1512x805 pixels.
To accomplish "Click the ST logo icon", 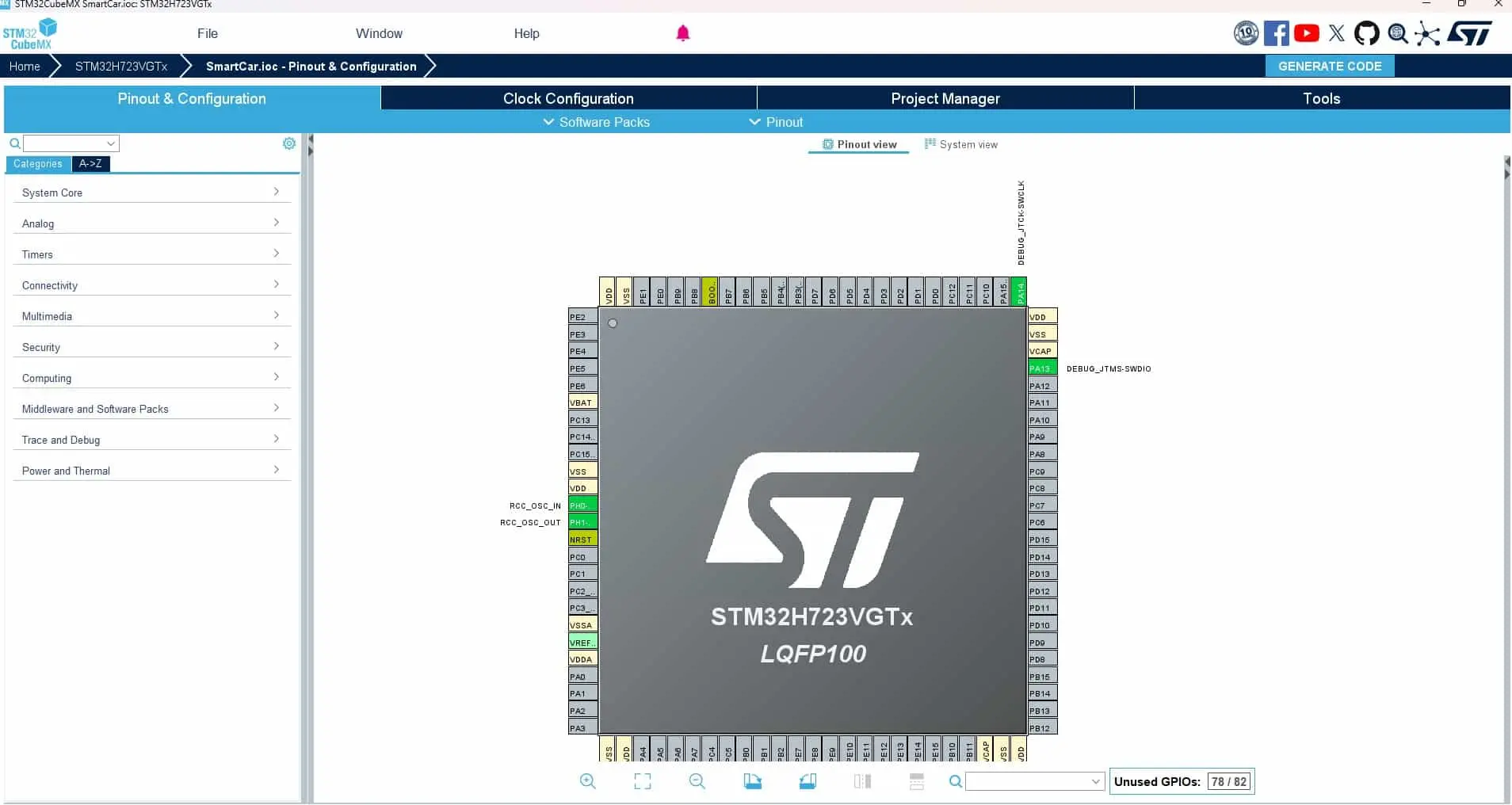I will click(1470, 33).
